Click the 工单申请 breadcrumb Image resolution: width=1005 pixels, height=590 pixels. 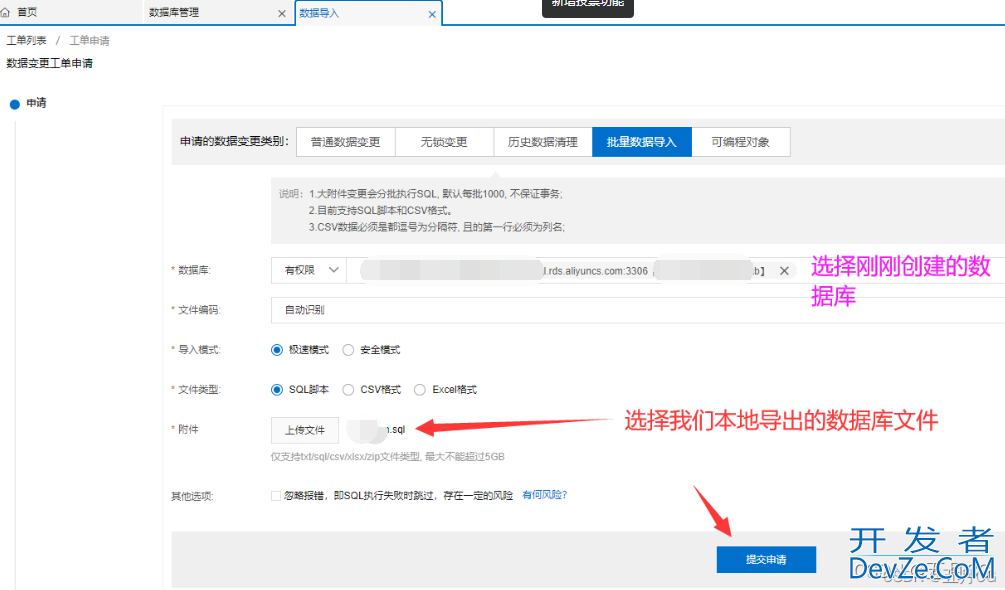89,40
